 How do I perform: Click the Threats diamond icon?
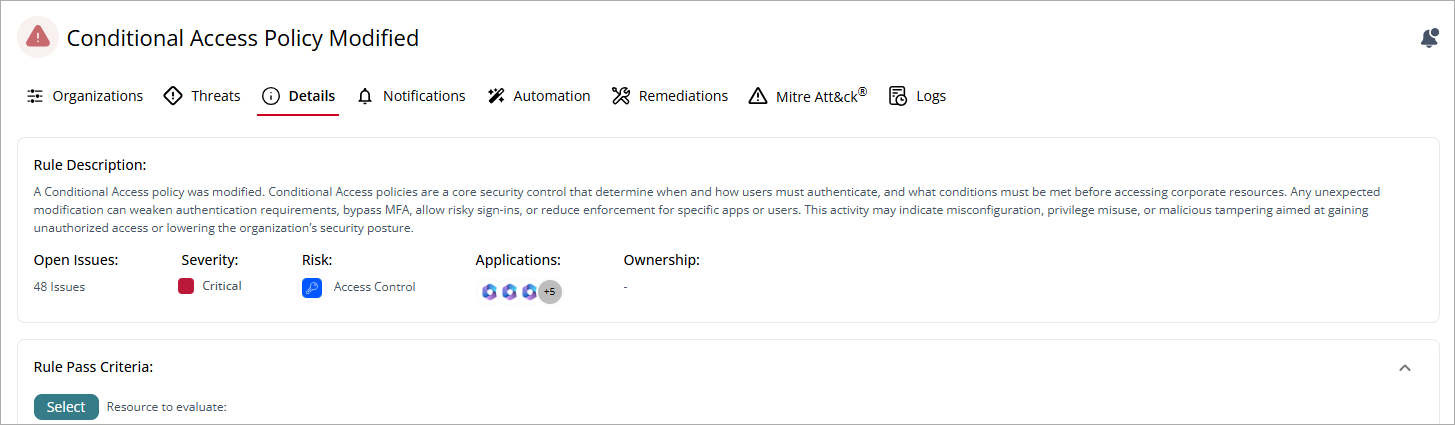(x=173, y=96)
